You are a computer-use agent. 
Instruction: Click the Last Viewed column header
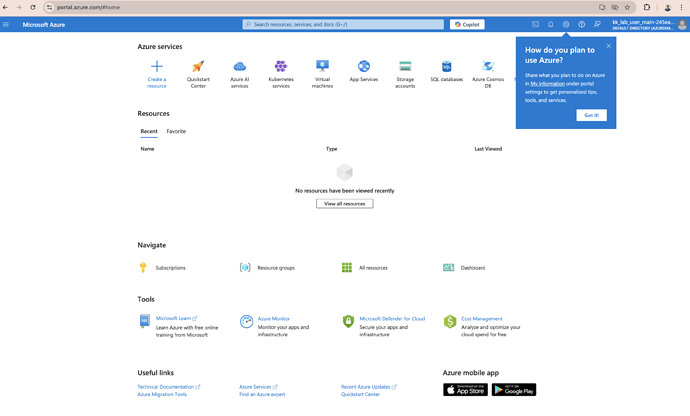tap(488, 149)
